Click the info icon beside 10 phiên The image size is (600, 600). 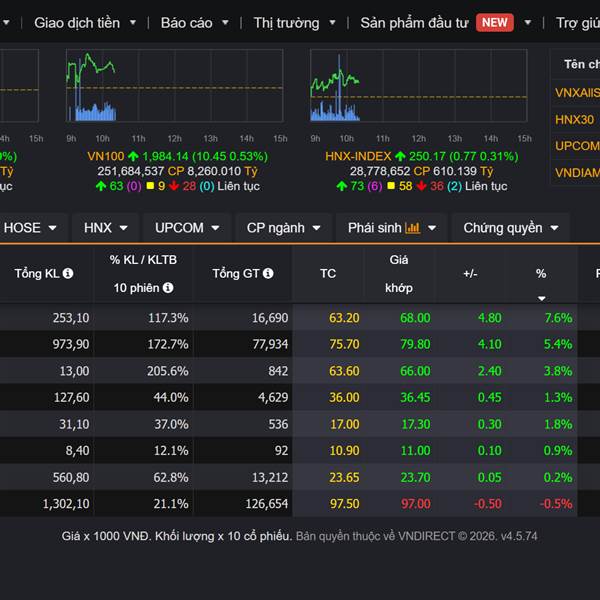(x=168, y=288)
